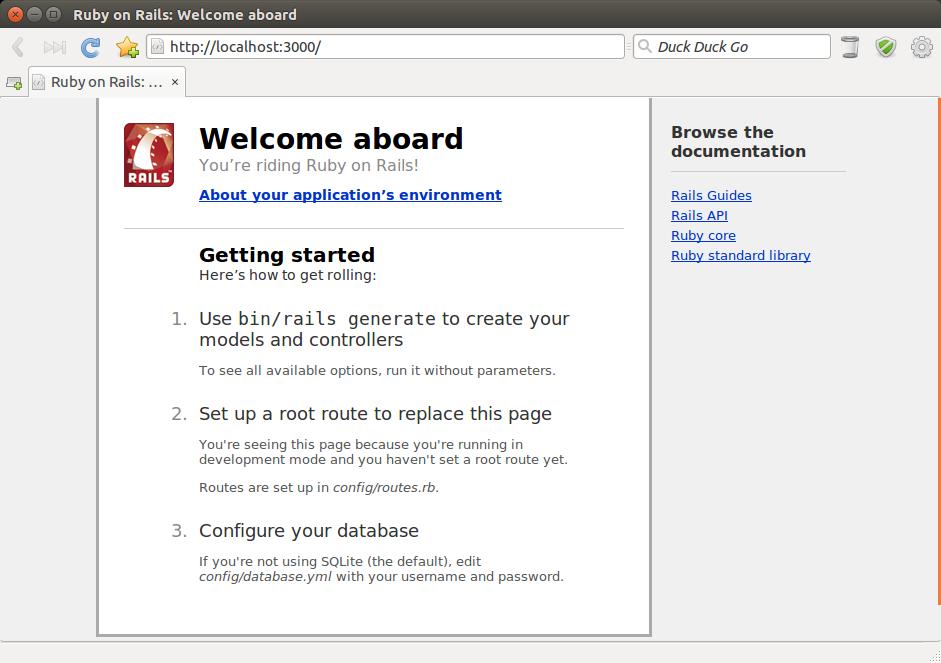Screen dimensions: 941x663
Task: Open the Rails API link
Action: click(x=699, y=215)
